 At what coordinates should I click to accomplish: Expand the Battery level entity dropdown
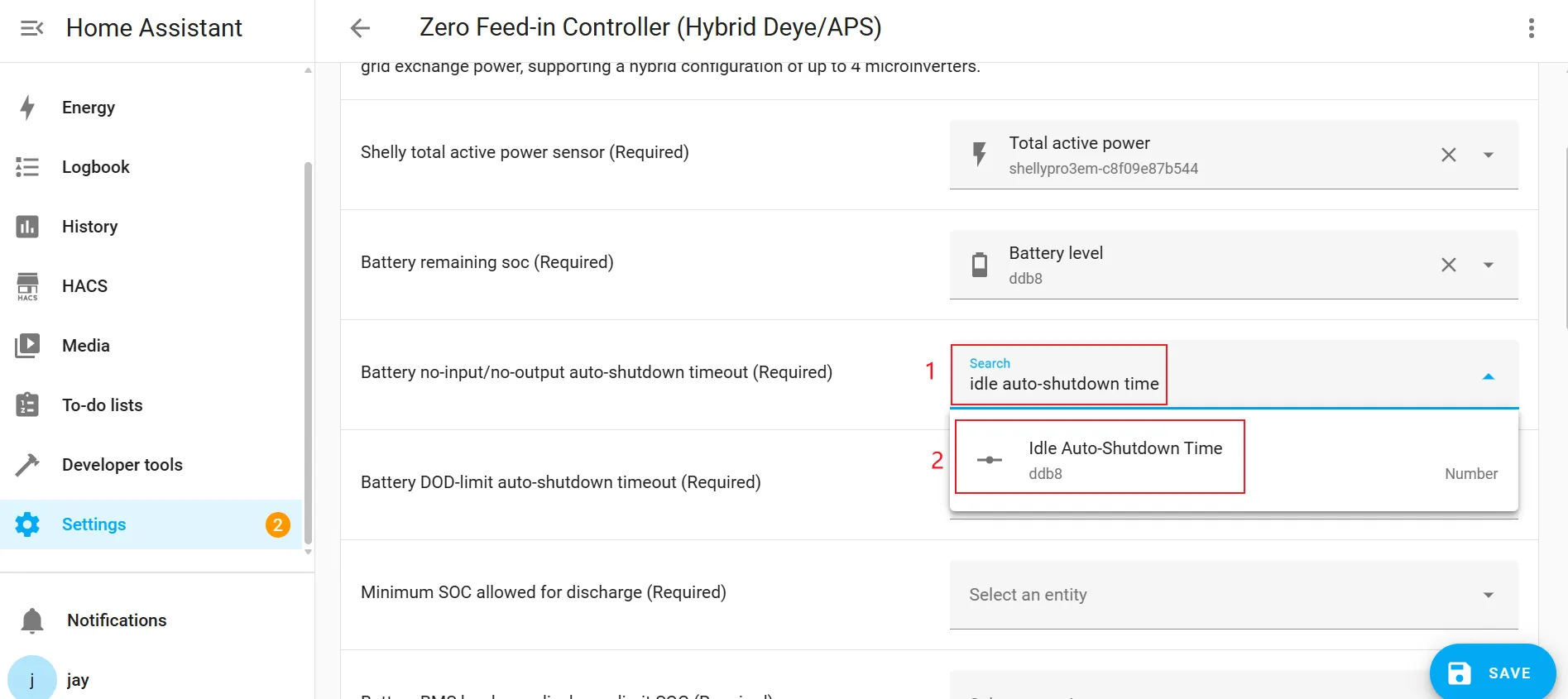[1488, 265]
